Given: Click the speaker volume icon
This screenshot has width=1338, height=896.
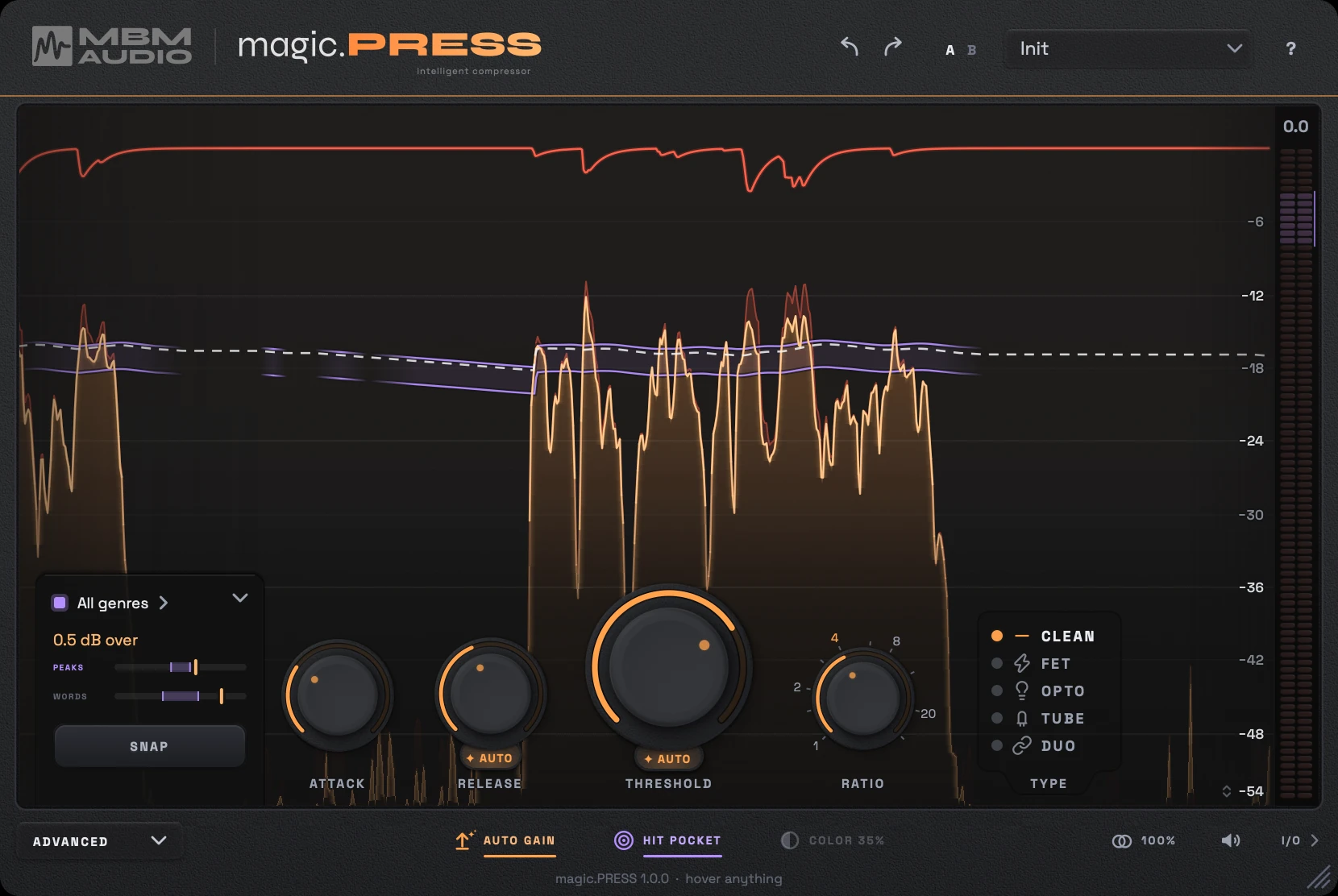Looking at the screenshot, I should tap(1231, 840).
